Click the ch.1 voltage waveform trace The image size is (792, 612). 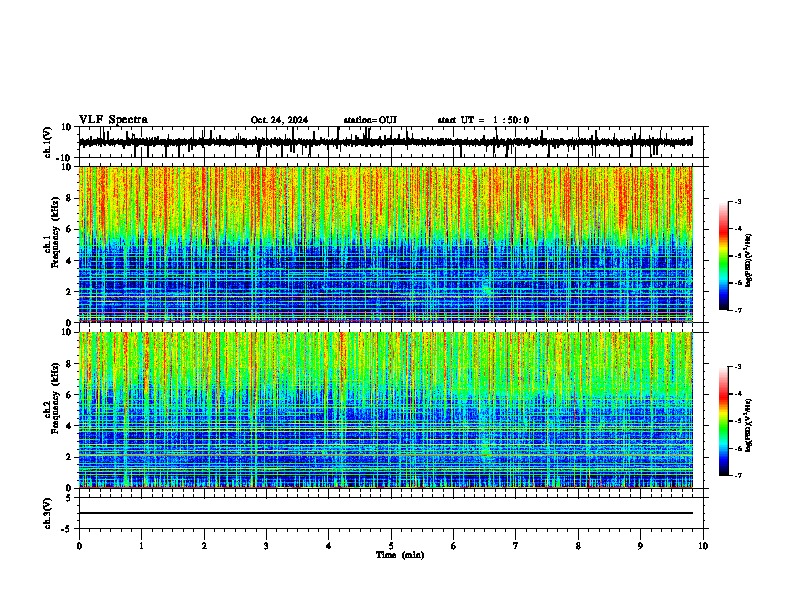pyautogui.click(x=385, y=142)
